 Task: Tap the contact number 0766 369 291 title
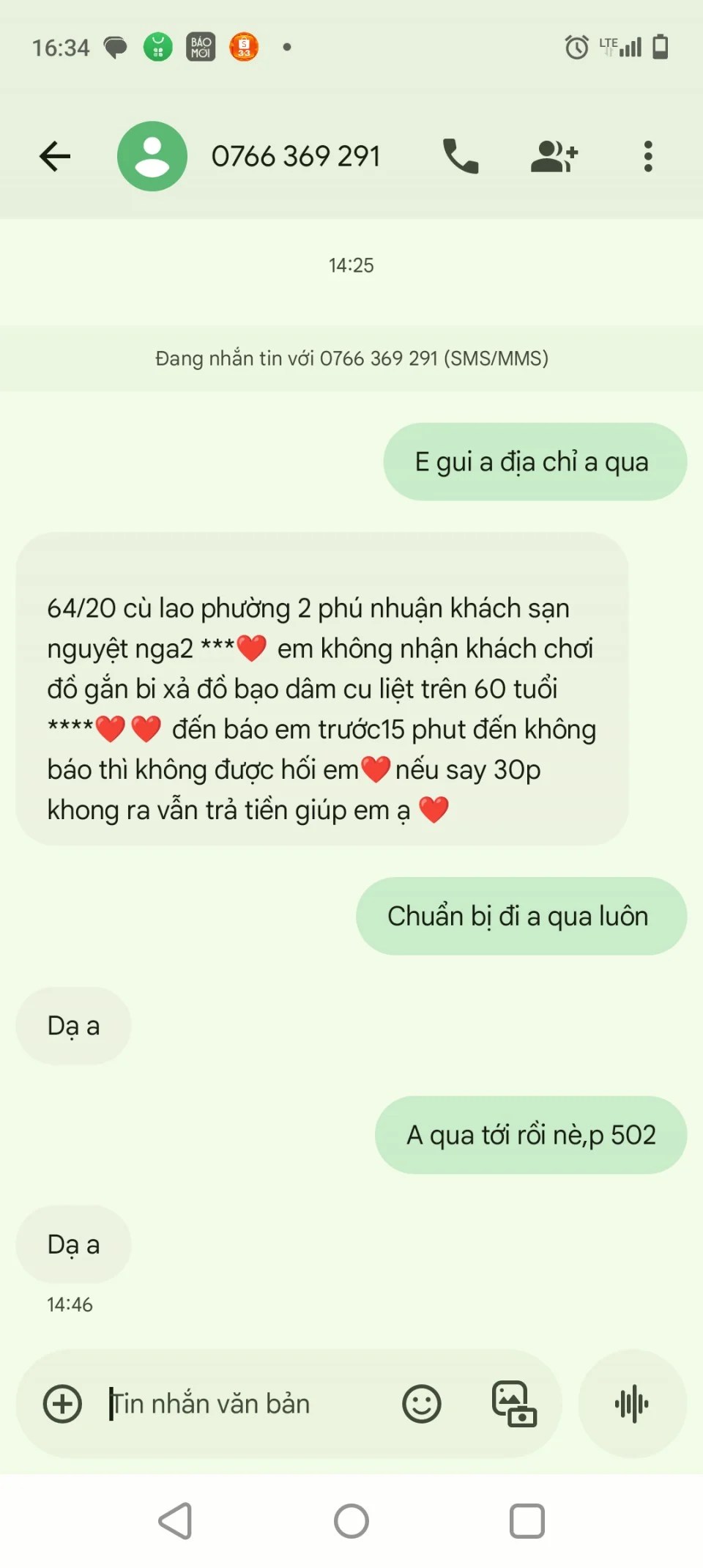(x=296, y=156)
